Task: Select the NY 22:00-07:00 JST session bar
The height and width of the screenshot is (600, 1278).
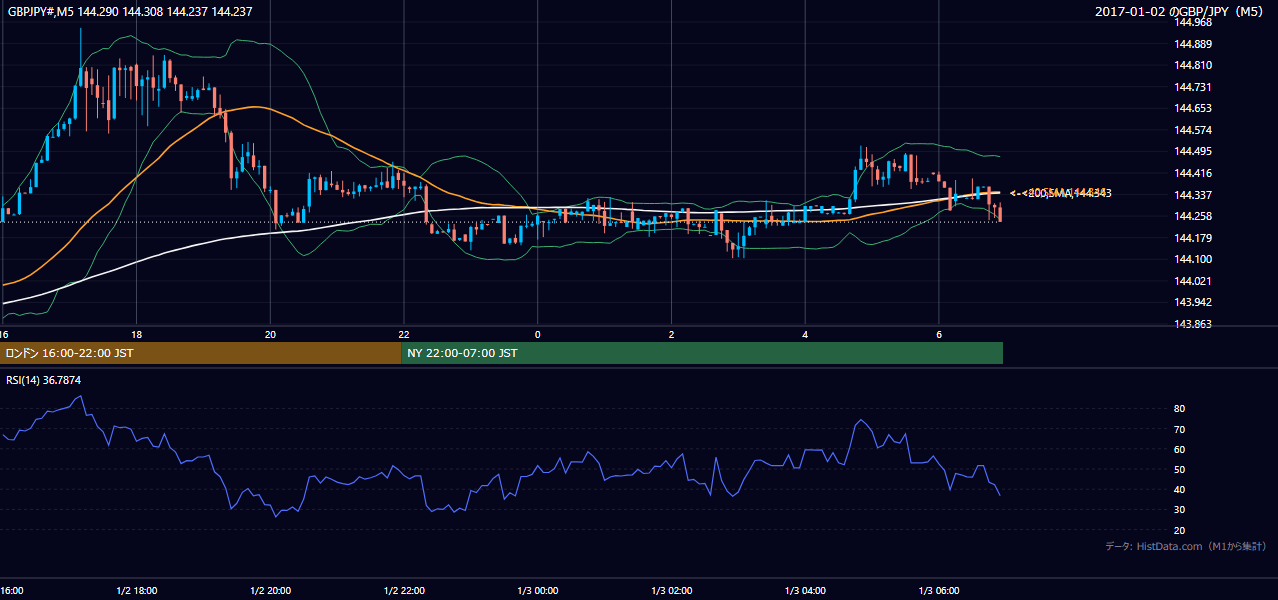Action: click(702, 353)
